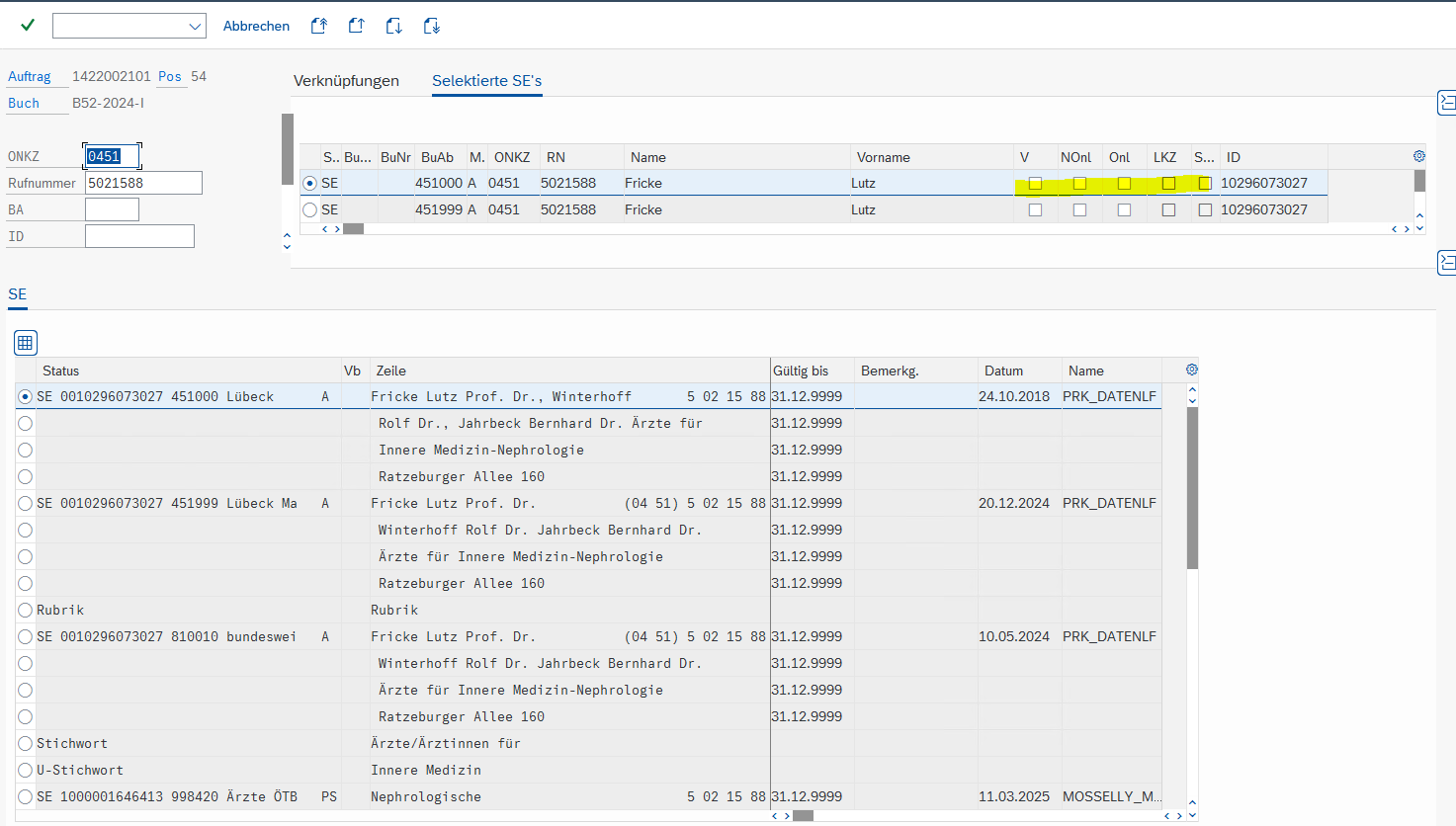
Task: Click the Name column header in upper table
Action: 736,157
